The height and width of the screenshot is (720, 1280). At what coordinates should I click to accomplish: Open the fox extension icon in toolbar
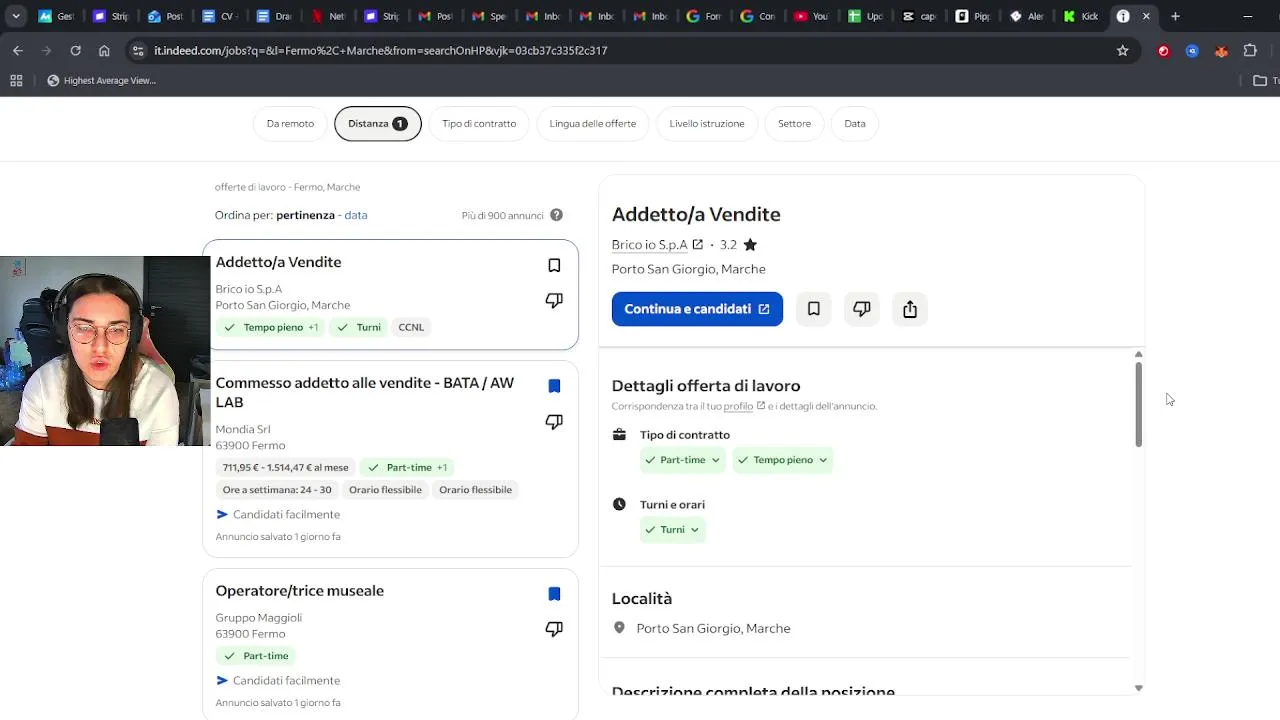tap(1221, 50)
